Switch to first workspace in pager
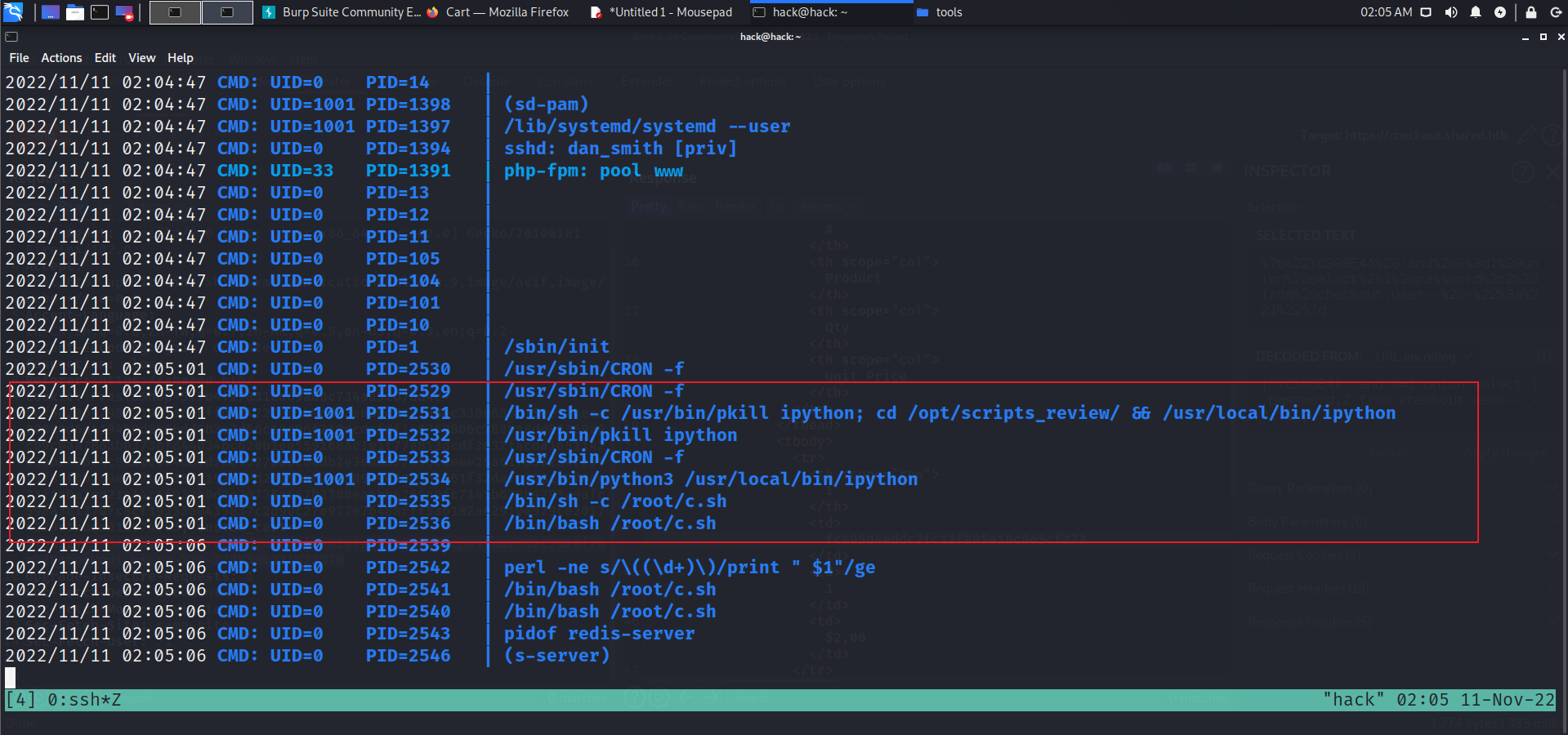The image size is (1568, 735). (x=175, y=12)
